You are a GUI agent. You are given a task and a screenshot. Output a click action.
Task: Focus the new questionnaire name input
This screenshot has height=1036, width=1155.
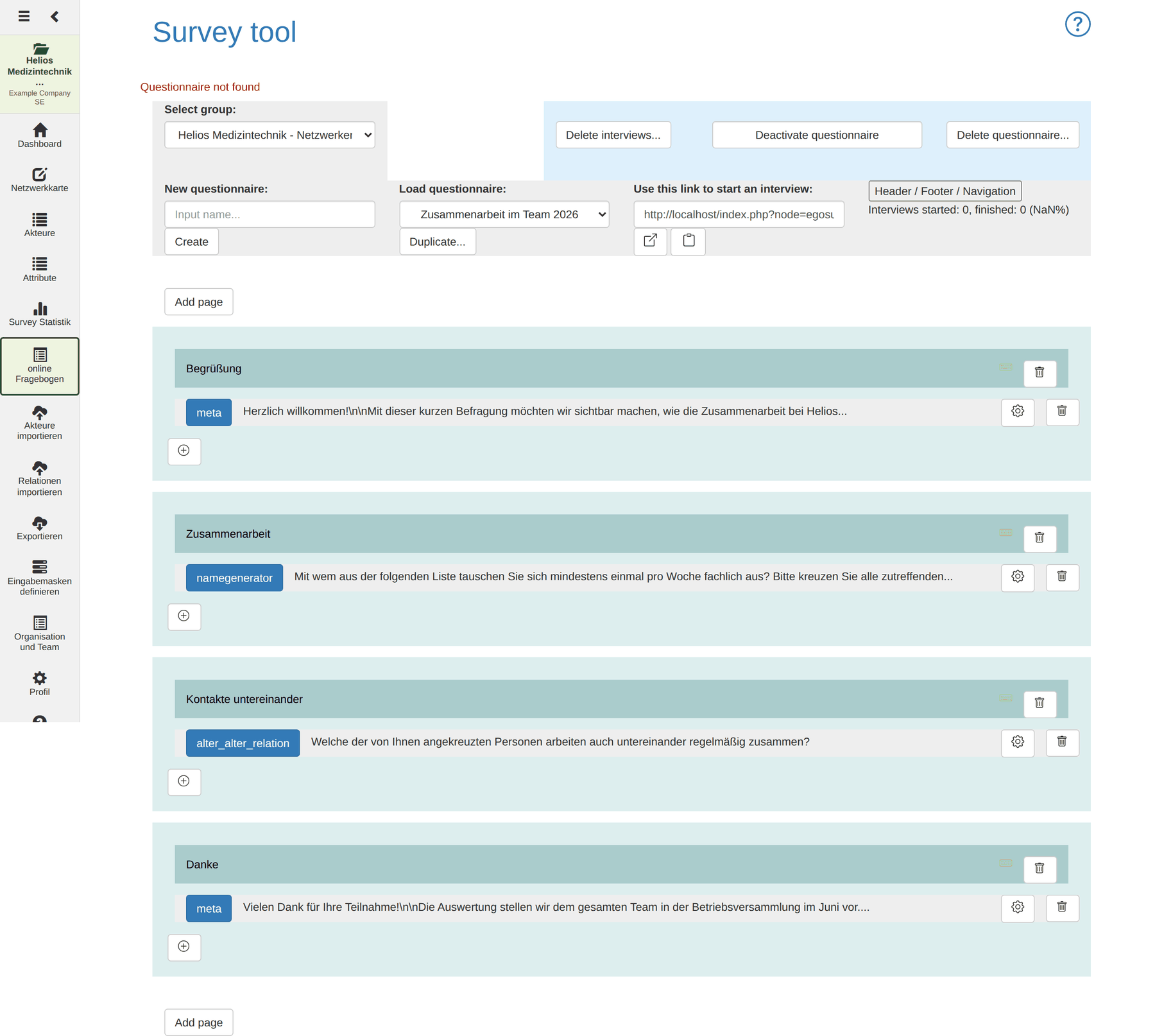(x=269, y=214)
